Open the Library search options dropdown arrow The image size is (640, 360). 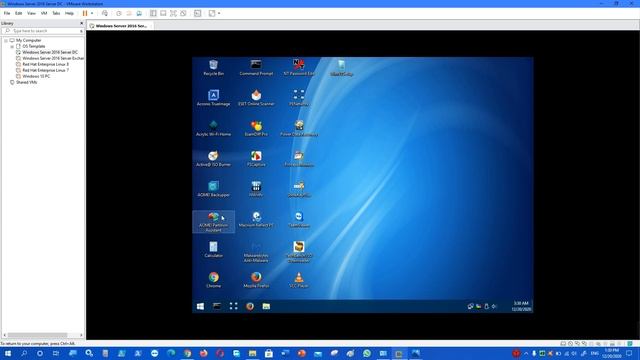(81, 31)
